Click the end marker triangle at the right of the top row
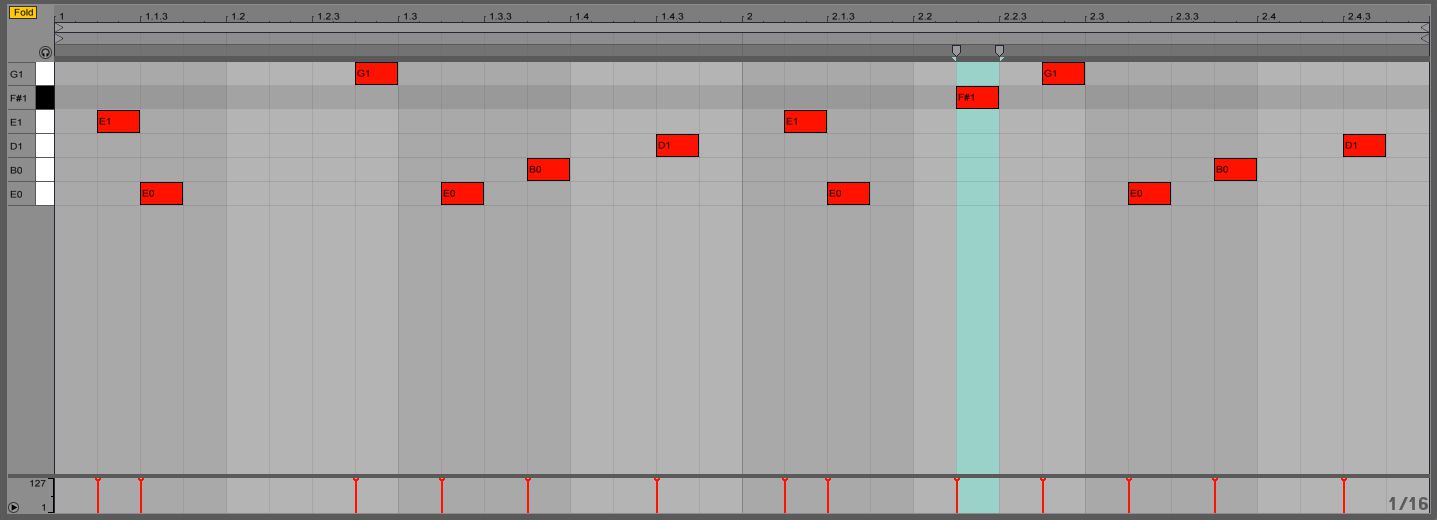Viewport: 1437px width, 520px height. tap(1425, 29)
